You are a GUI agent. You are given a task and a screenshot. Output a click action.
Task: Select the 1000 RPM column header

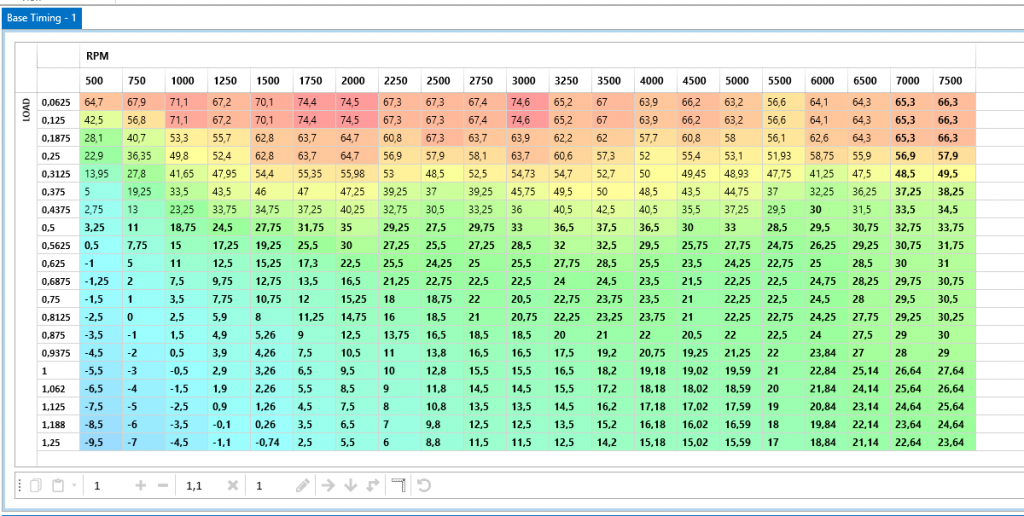(186, 81)
